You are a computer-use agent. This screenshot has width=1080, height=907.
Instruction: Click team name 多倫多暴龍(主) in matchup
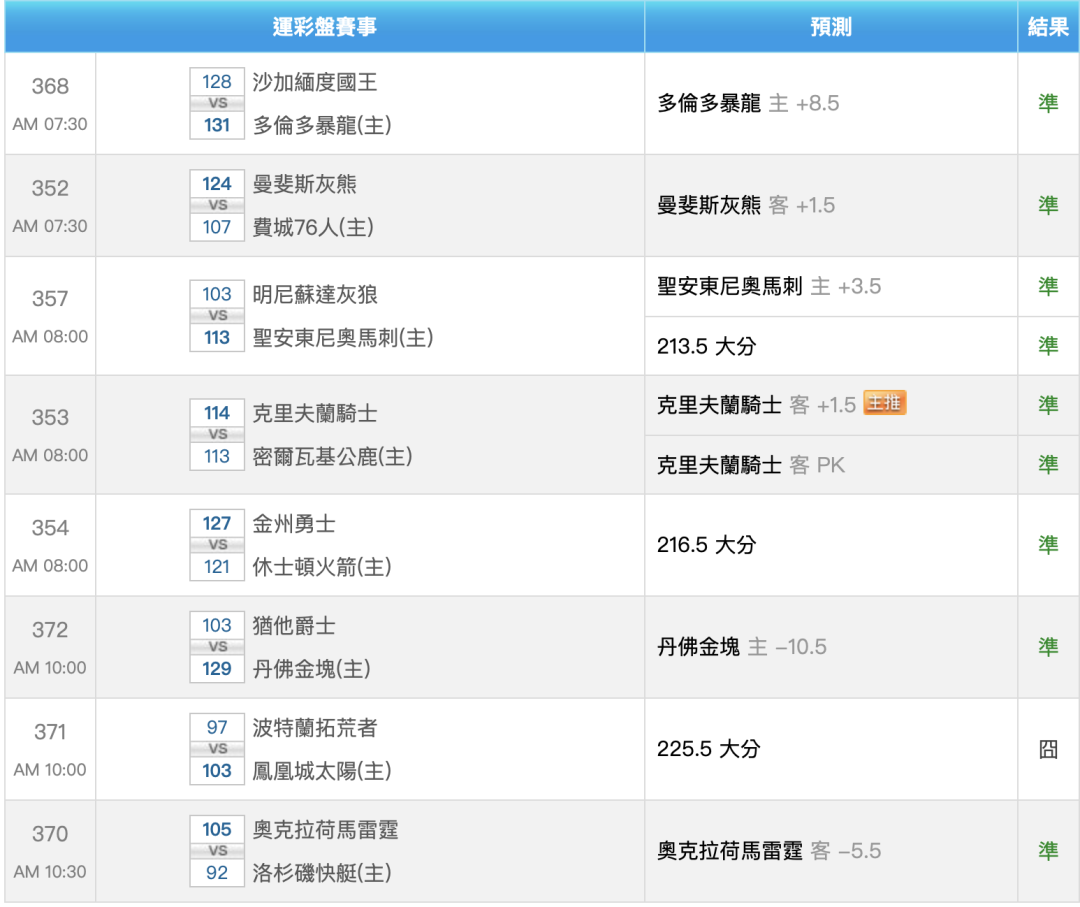[x=322, y=125]
